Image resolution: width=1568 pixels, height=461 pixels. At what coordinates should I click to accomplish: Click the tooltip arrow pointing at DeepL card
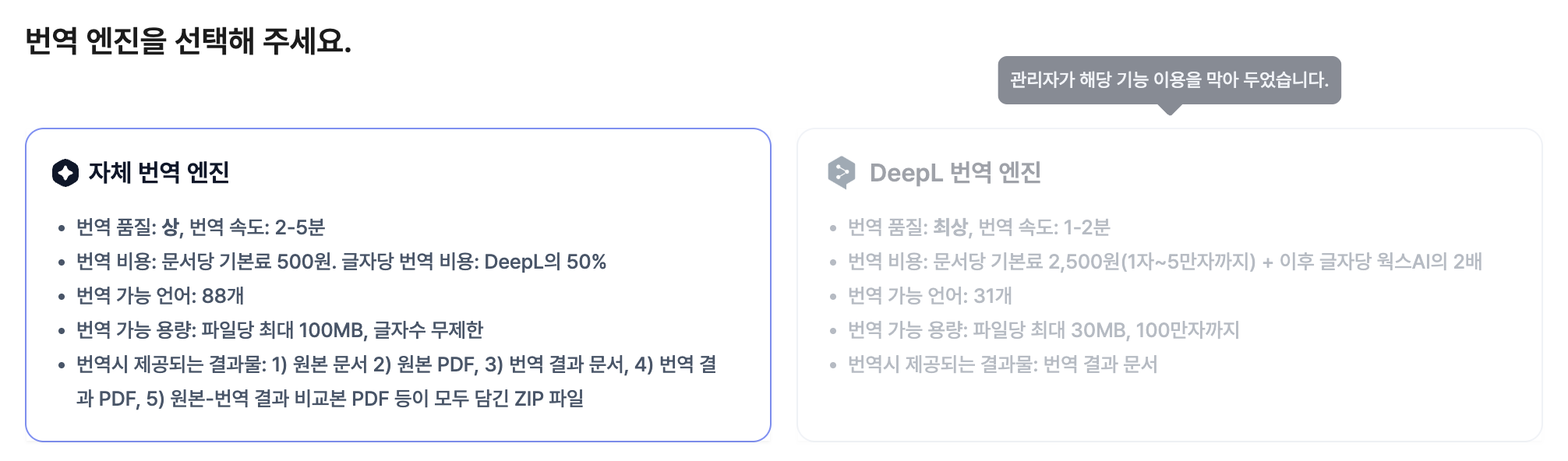click(x=1169, y=109)
